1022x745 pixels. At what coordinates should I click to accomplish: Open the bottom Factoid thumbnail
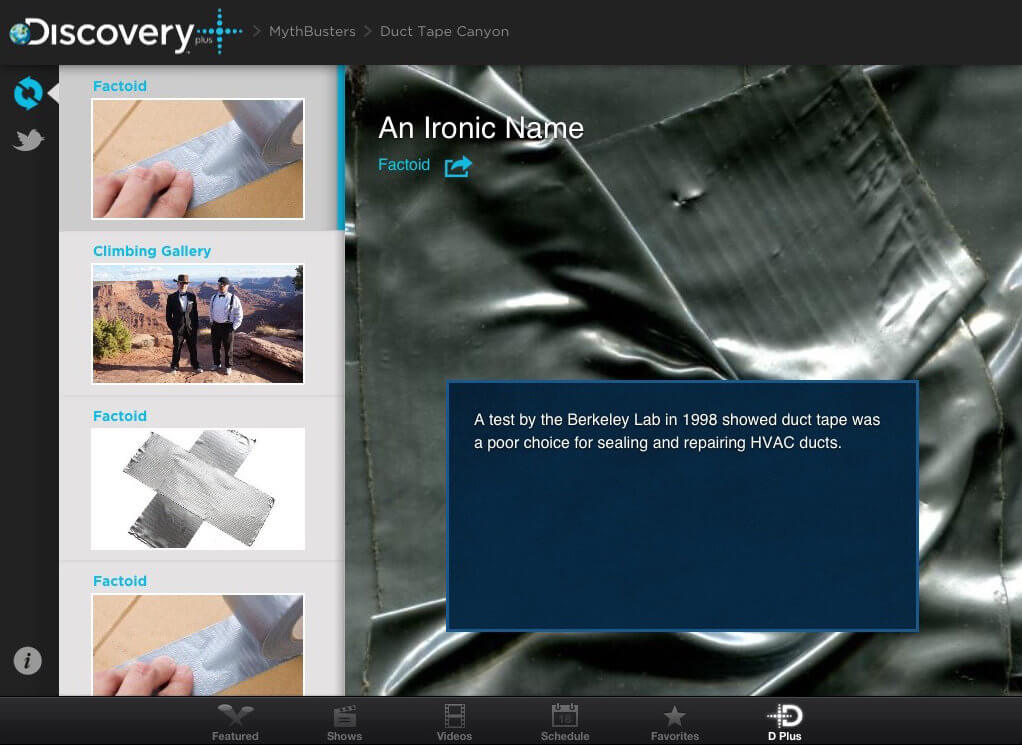click(198, 644)
